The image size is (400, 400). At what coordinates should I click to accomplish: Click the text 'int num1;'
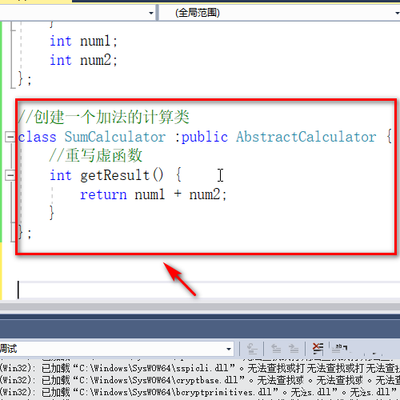tap(83, 41)
